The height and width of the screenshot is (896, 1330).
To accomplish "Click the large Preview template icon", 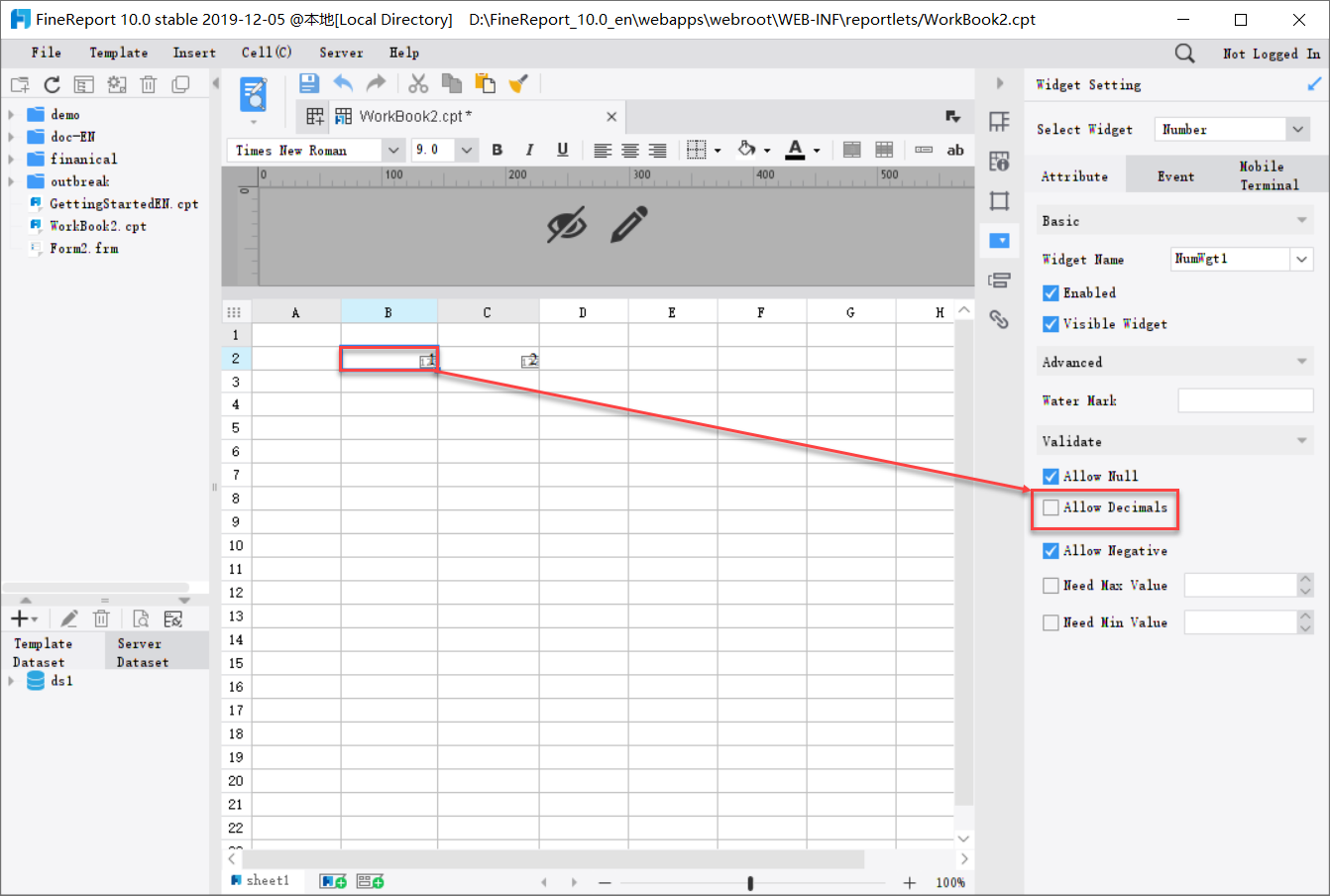I will tap(254, 96).
